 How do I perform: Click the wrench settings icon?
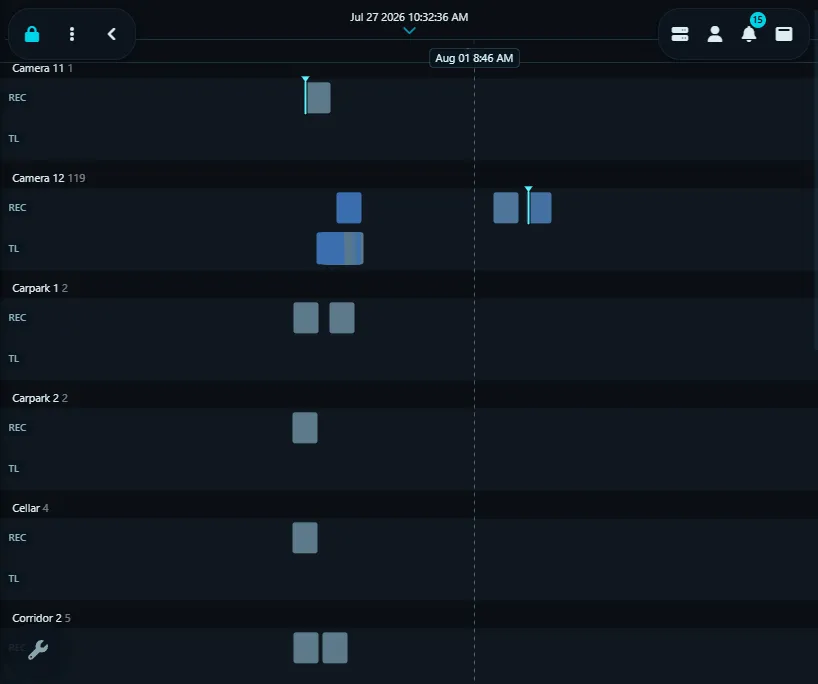38,650
